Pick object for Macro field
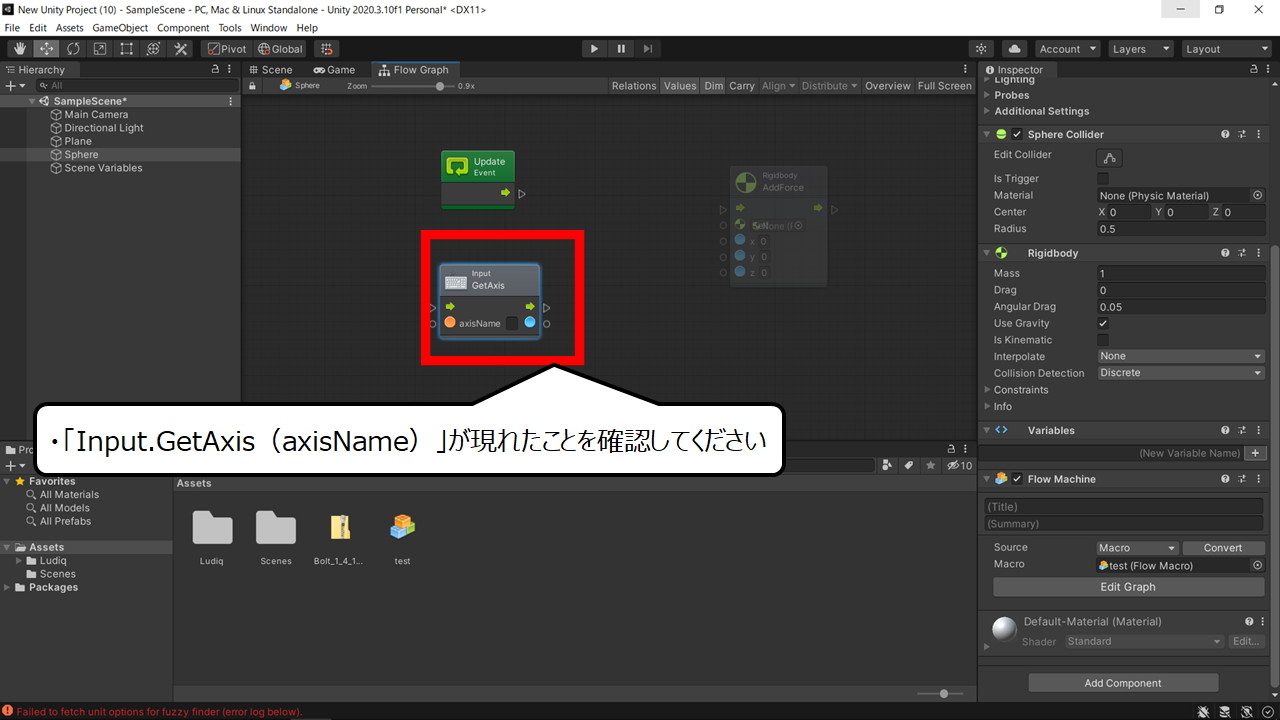 1257,565
